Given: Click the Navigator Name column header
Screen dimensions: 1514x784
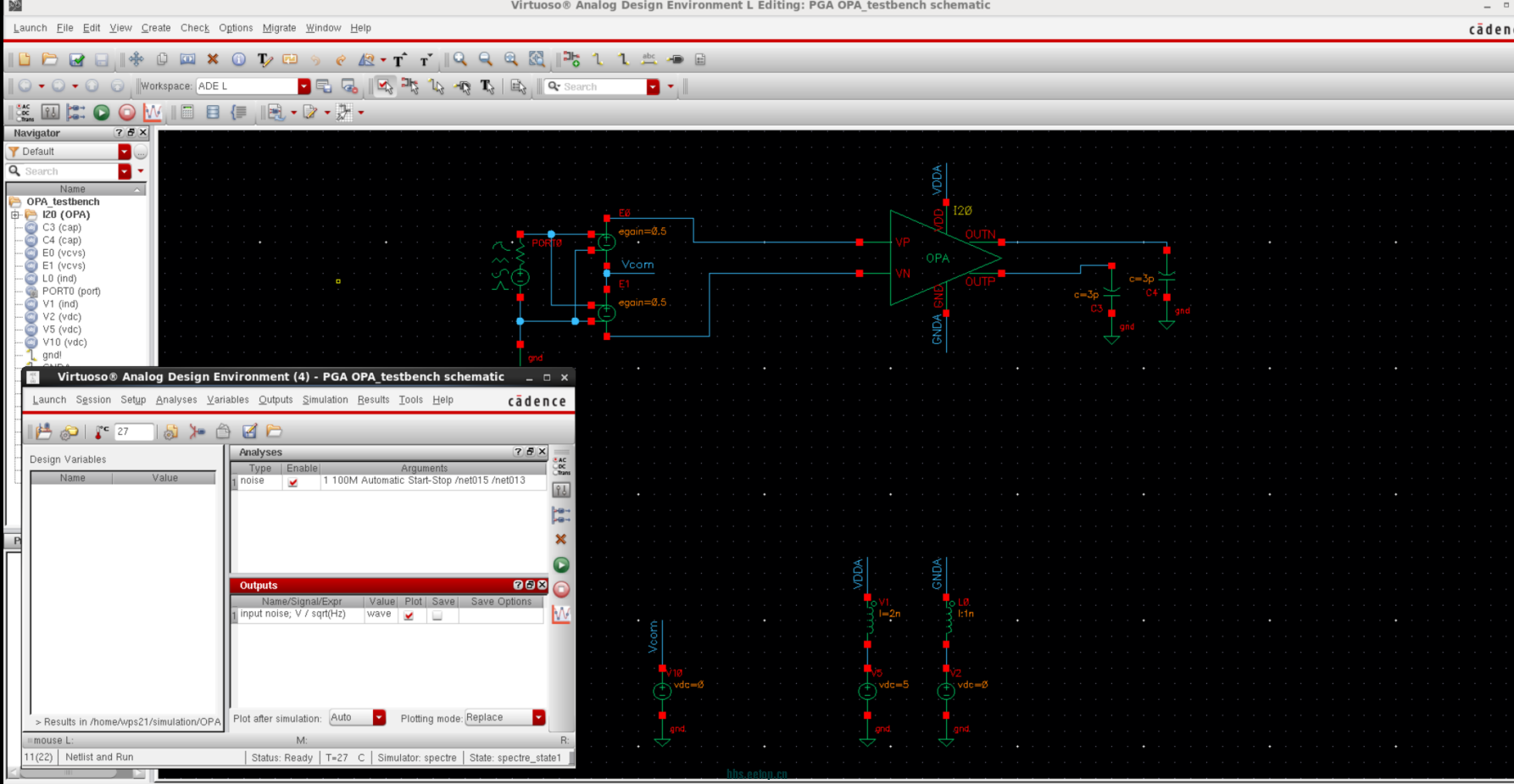Looking at the screenshot, I should (x=76, y=189).
